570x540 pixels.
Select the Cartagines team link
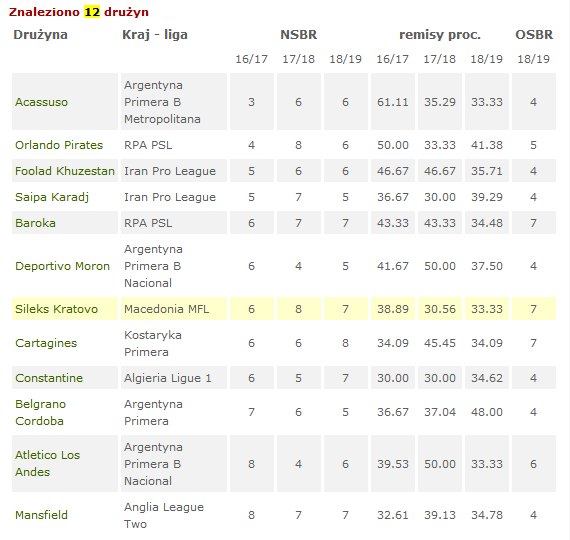pos(46,343)
